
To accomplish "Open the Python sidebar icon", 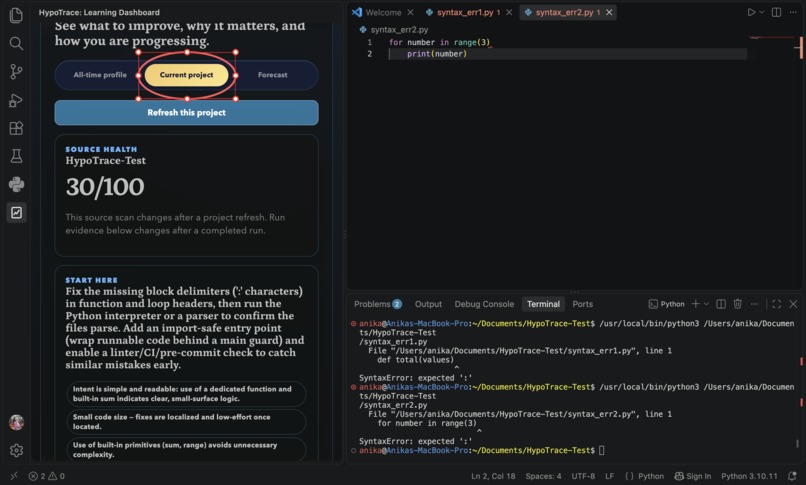I will (16, 184).
